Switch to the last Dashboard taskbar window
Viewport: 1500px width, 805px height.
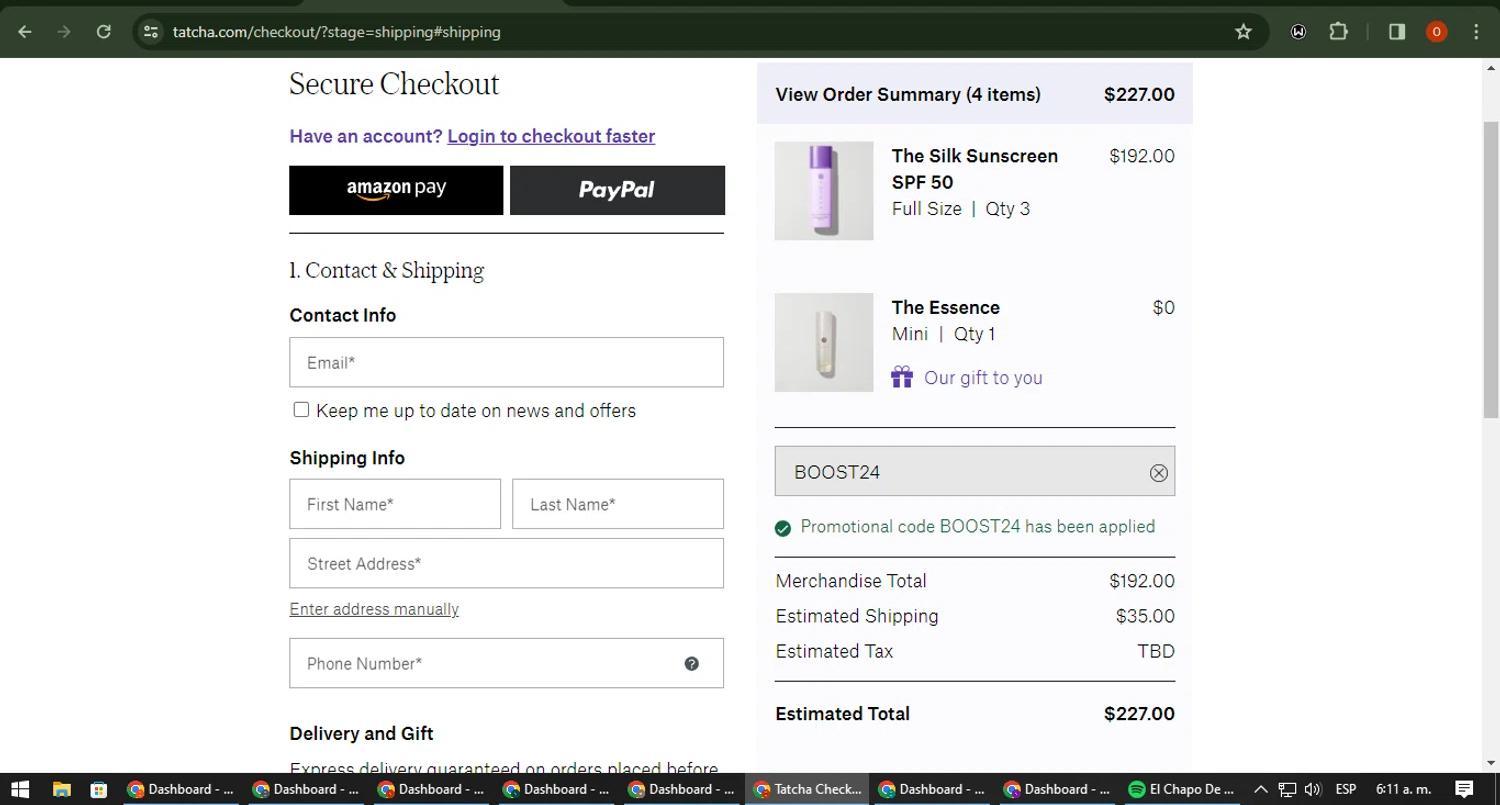1058,789
